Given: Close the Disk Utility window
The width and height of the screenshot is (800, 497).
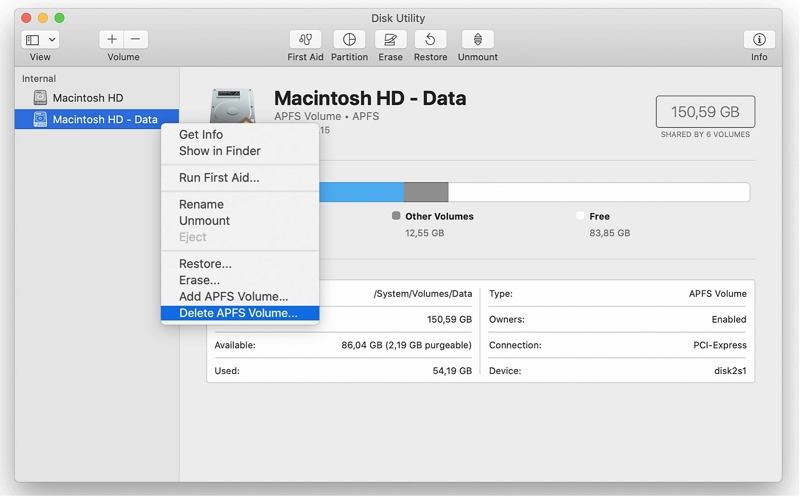Looking at the screenshot, I should tap(26, 18).
